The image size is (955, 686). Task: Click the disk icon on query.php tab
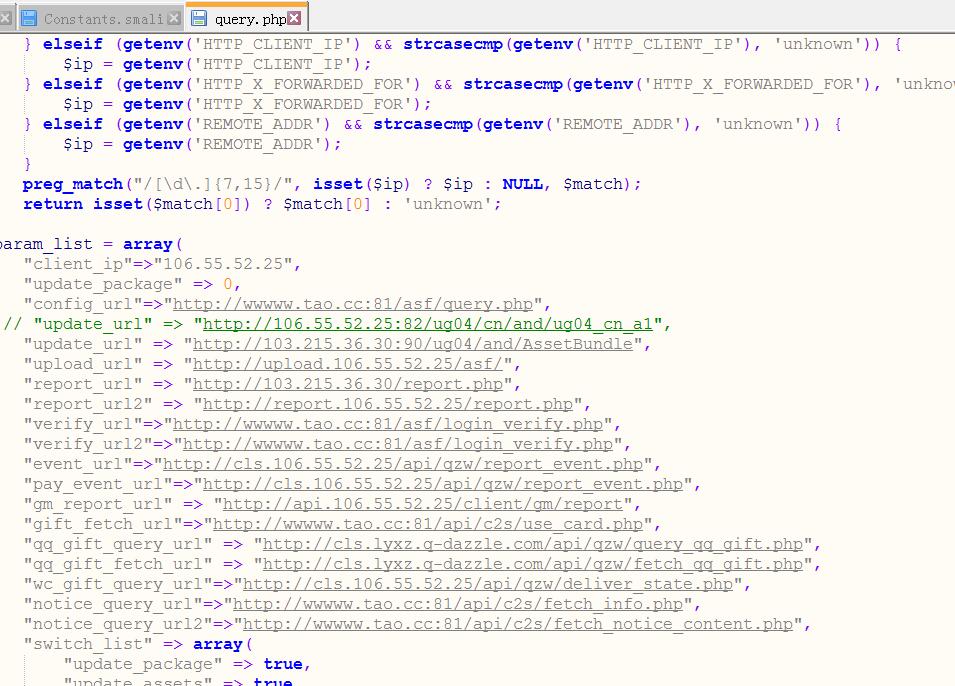point(199,18)
